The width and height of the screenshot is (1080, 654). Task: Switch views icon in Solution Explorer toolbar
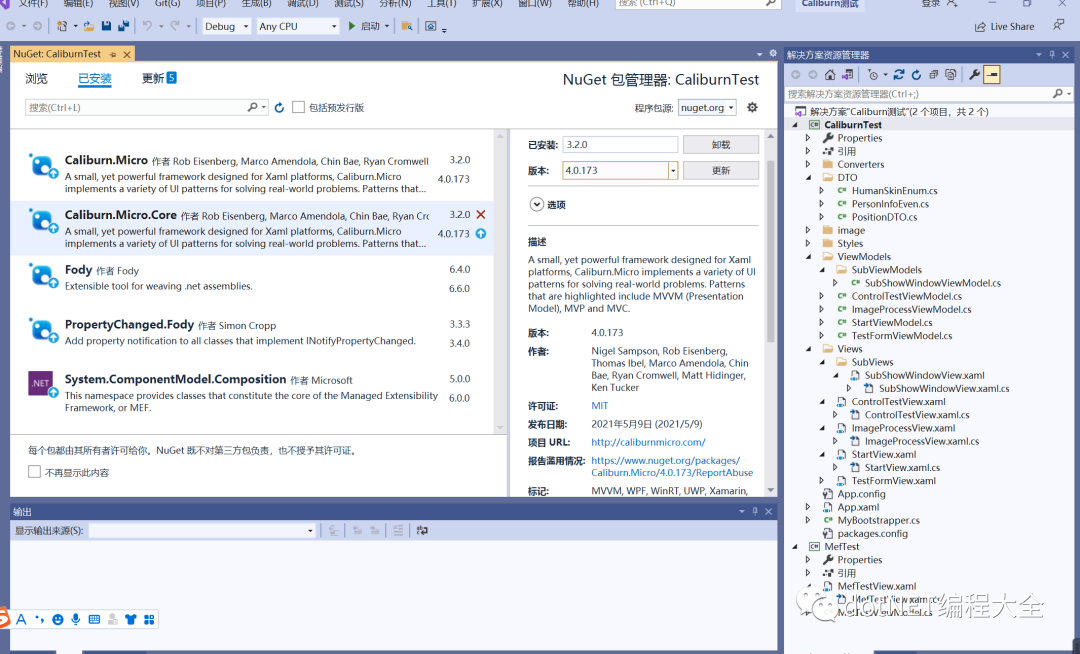point(847,74)
